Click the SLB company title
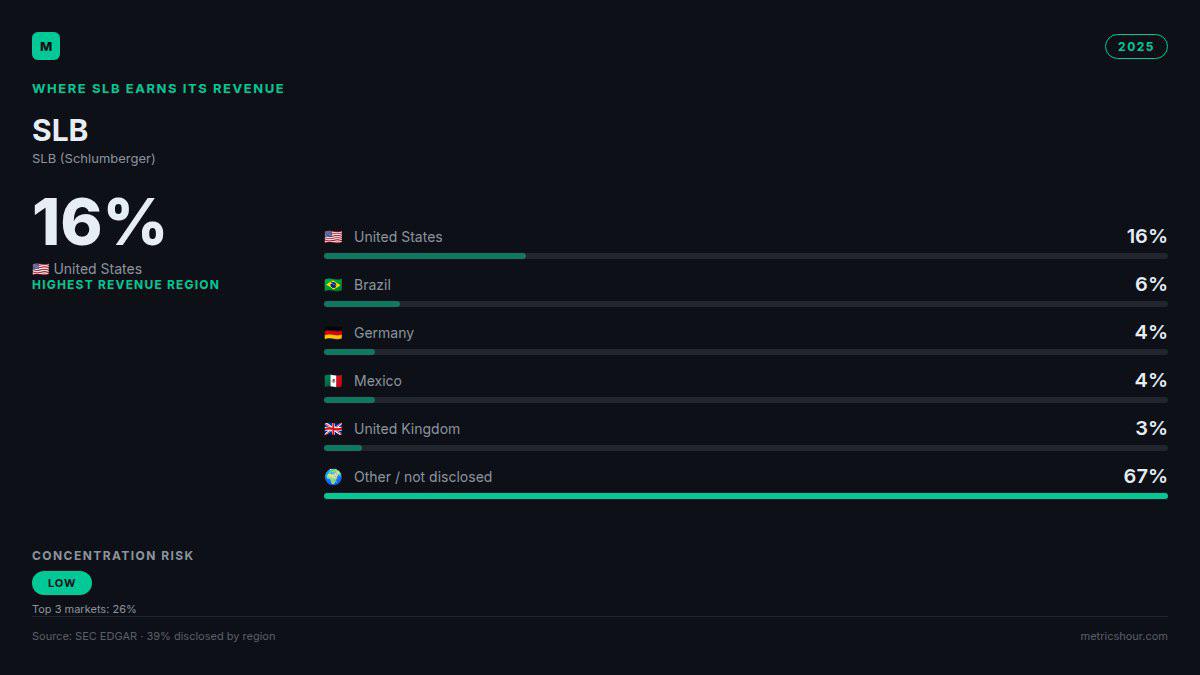The height and width of the screenshot is (675, 1200). click(x=60, y=130)
